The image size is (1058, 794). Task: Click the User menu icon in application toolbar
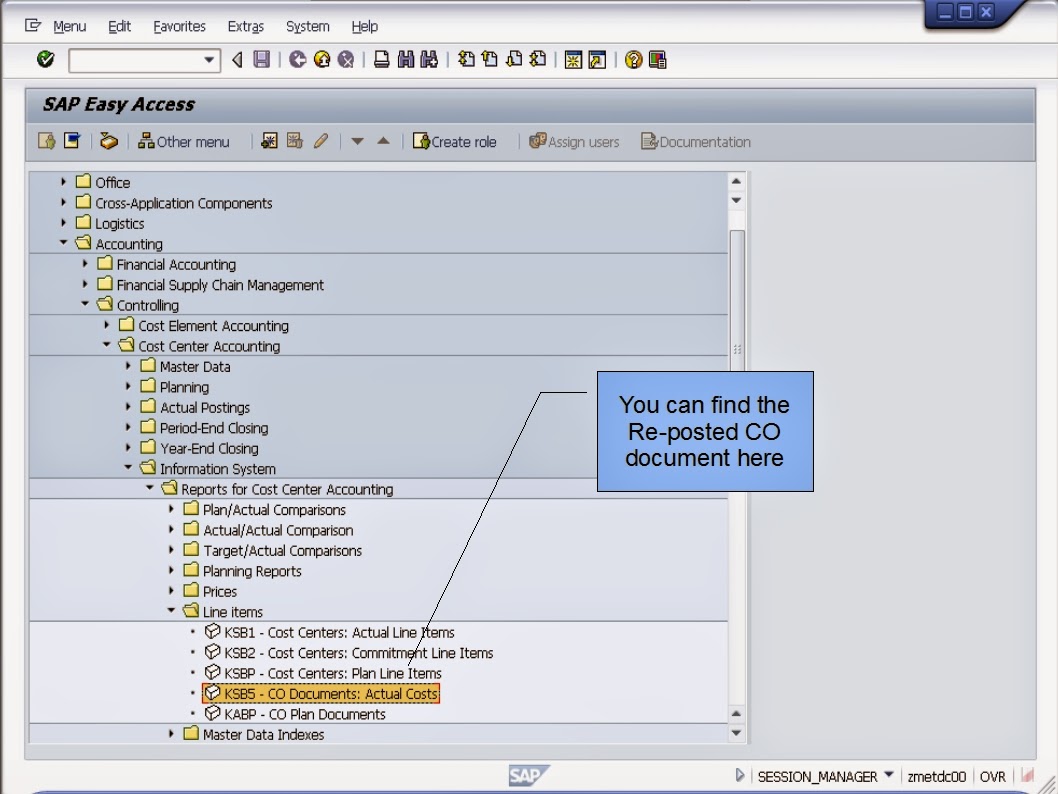(47, 141)
